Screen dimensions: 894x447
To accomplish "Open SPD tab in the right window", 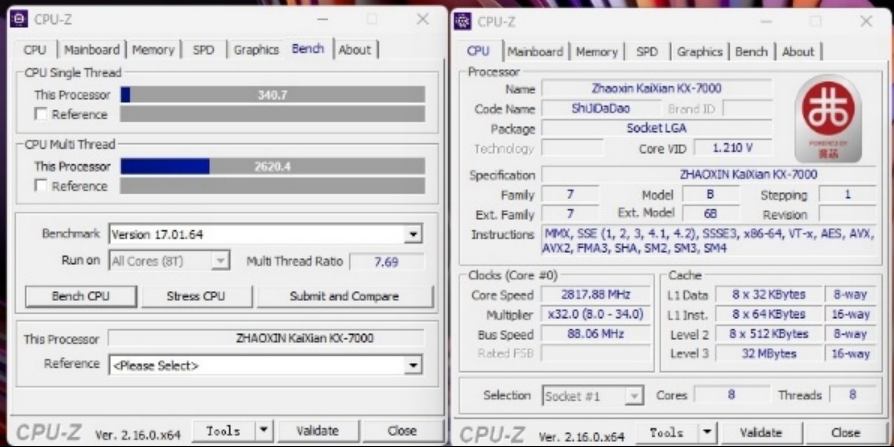I will point(647,52).
